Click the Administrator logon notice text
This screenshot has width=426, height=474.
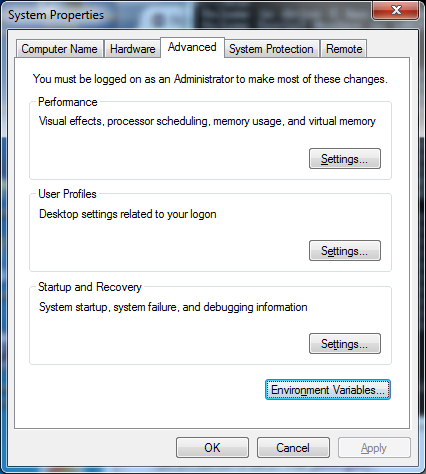pos(210,79)
